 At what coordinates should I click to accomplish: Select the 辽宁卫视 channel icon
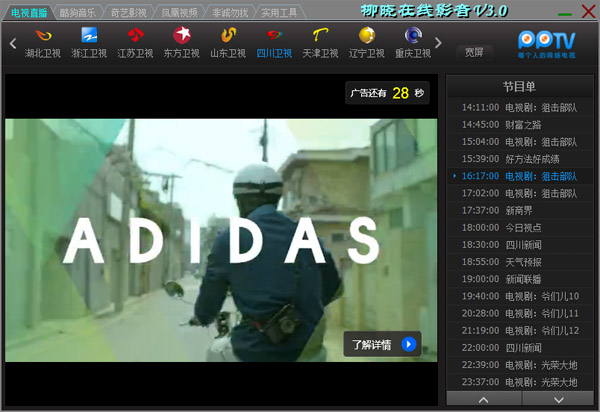tap(367, 36)
